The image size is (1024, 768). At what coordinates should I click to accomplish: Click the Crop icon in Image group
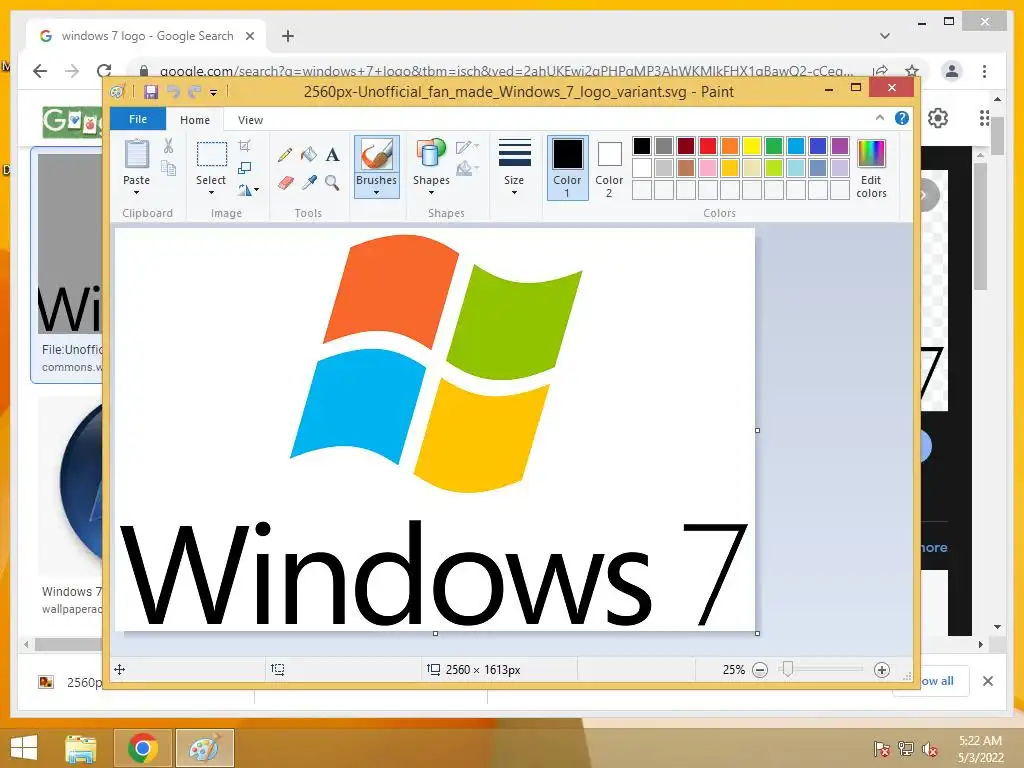click(245, 146)
